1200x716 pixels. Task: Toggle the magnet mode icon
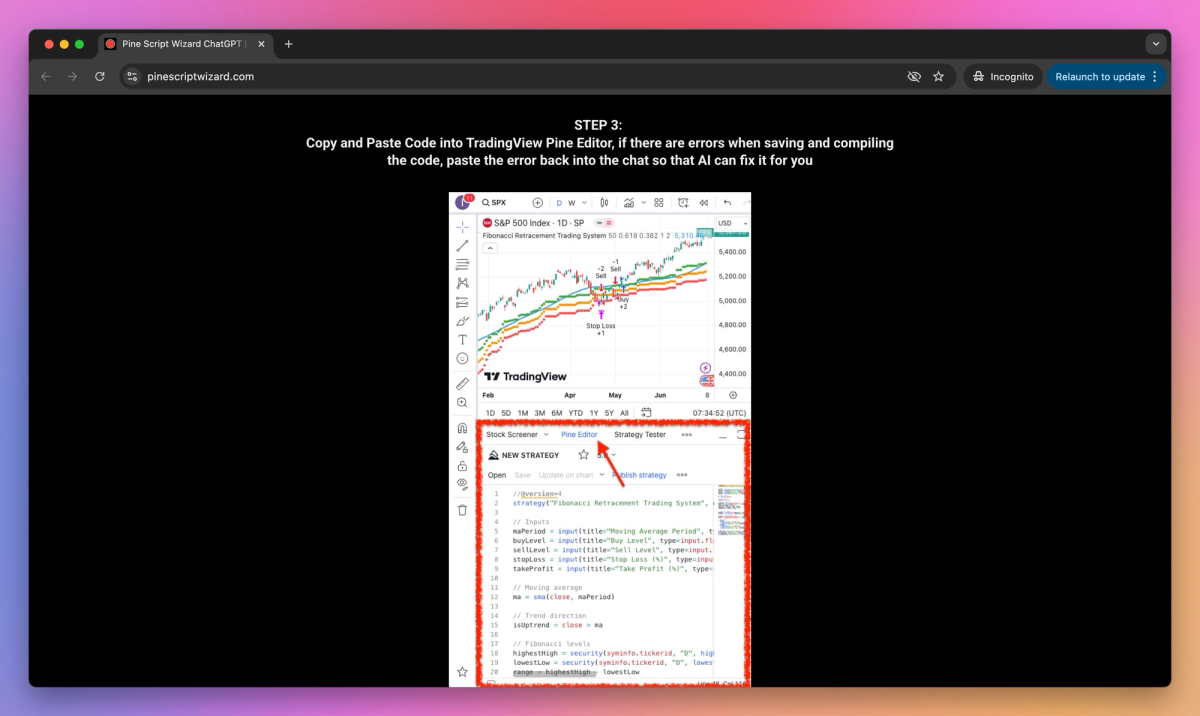(x=462, y=428)
